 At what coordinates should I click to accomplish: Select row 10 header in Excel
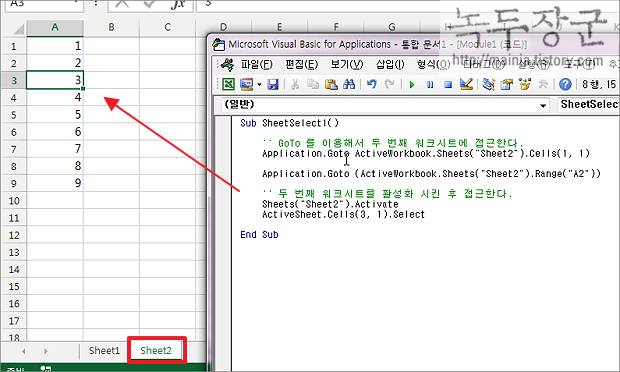[14, 201]
